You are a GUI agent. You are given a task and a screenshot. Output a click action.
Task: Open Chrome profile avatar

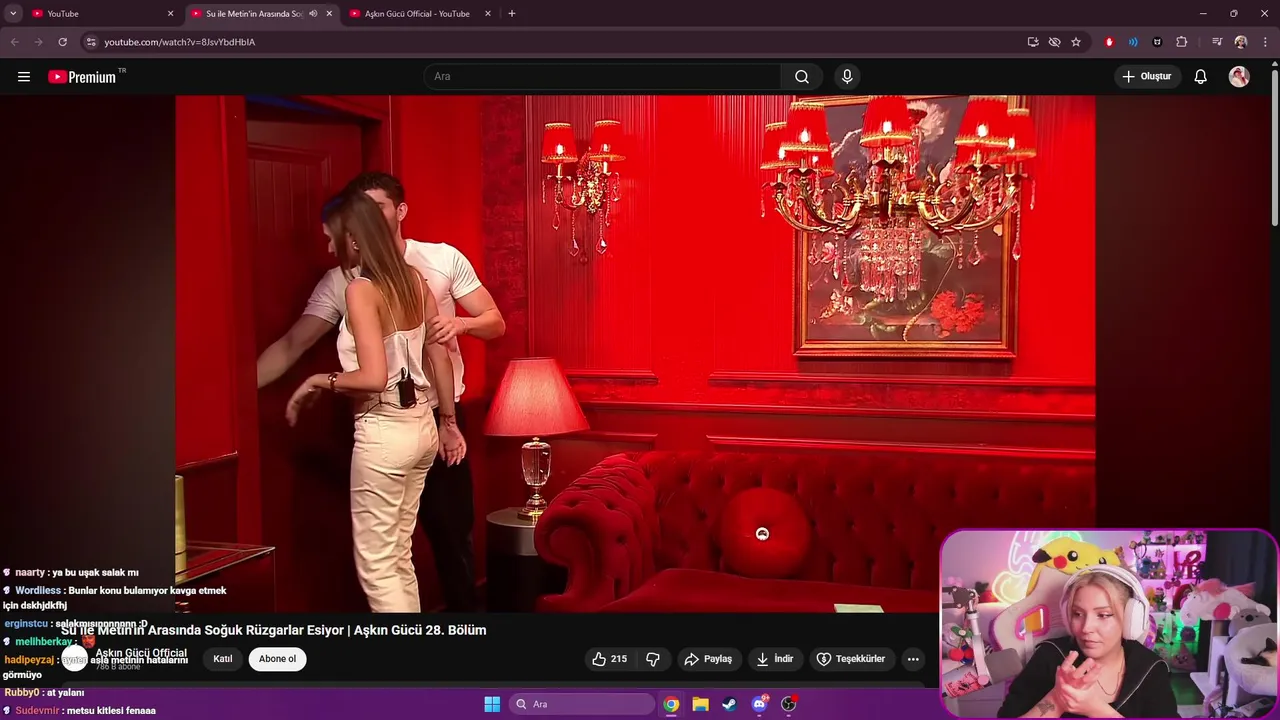click(1241, 42)
